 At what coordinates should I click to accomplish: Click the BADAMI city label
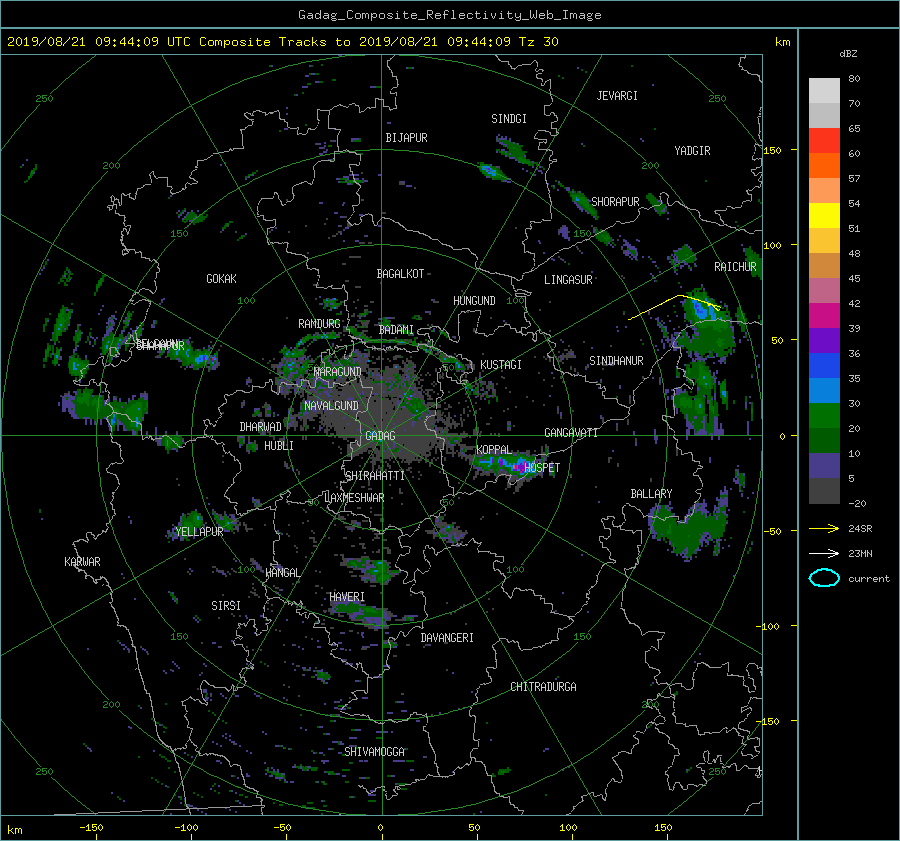(x=396, y=330)
